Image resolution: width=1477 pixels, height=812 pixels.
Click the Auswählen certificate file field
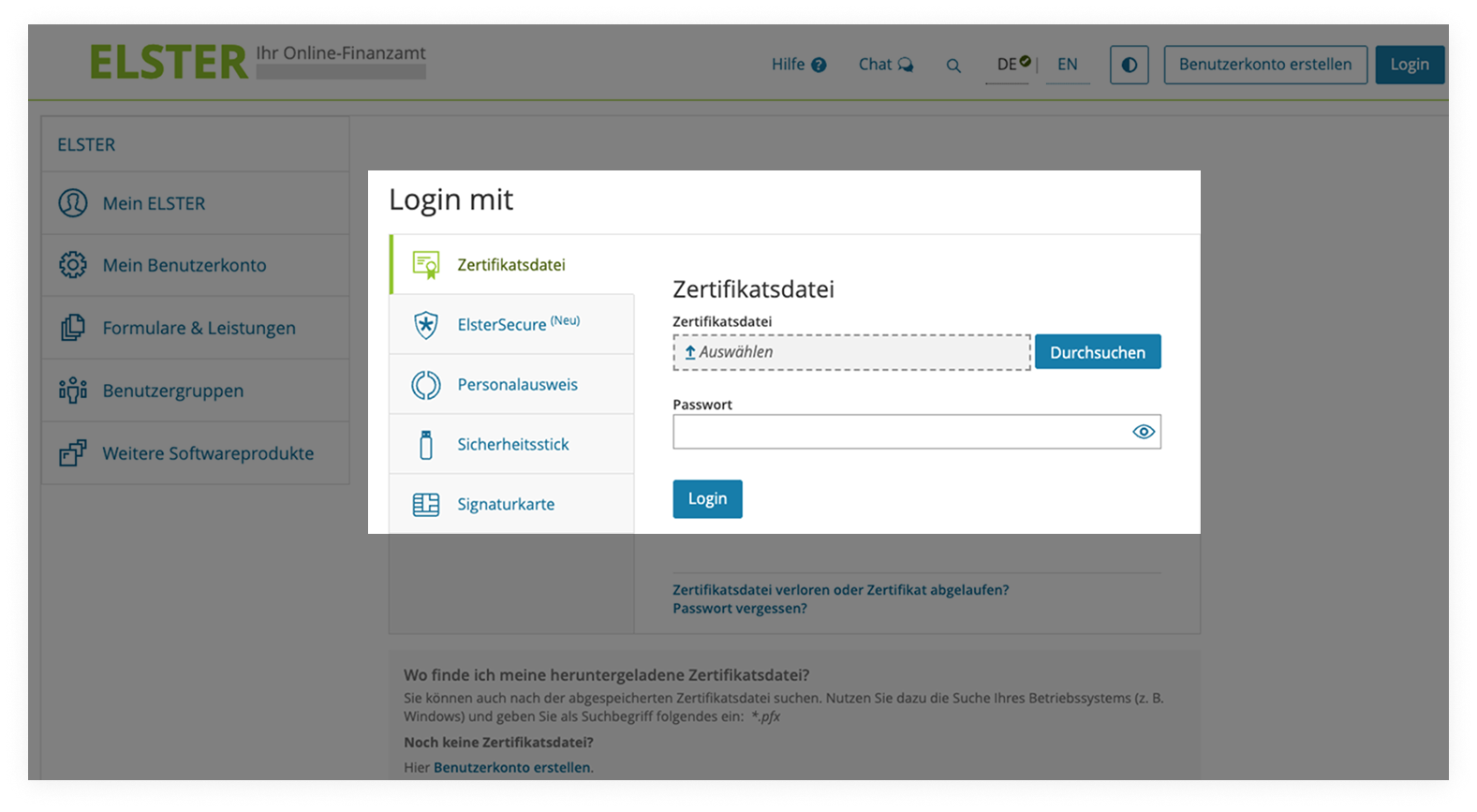tap(851, 352)
